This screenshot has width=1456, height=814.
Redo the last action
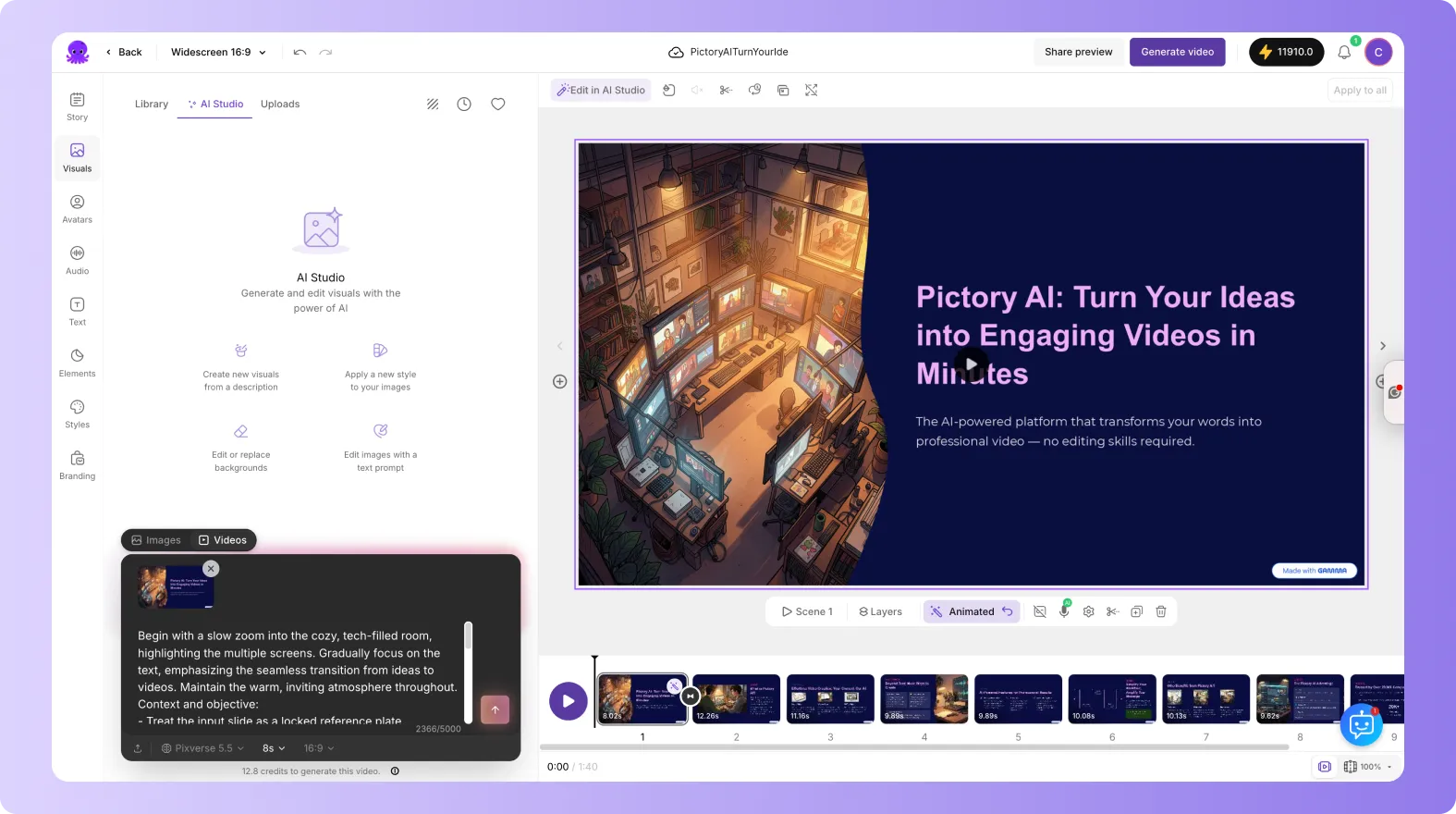325,52
